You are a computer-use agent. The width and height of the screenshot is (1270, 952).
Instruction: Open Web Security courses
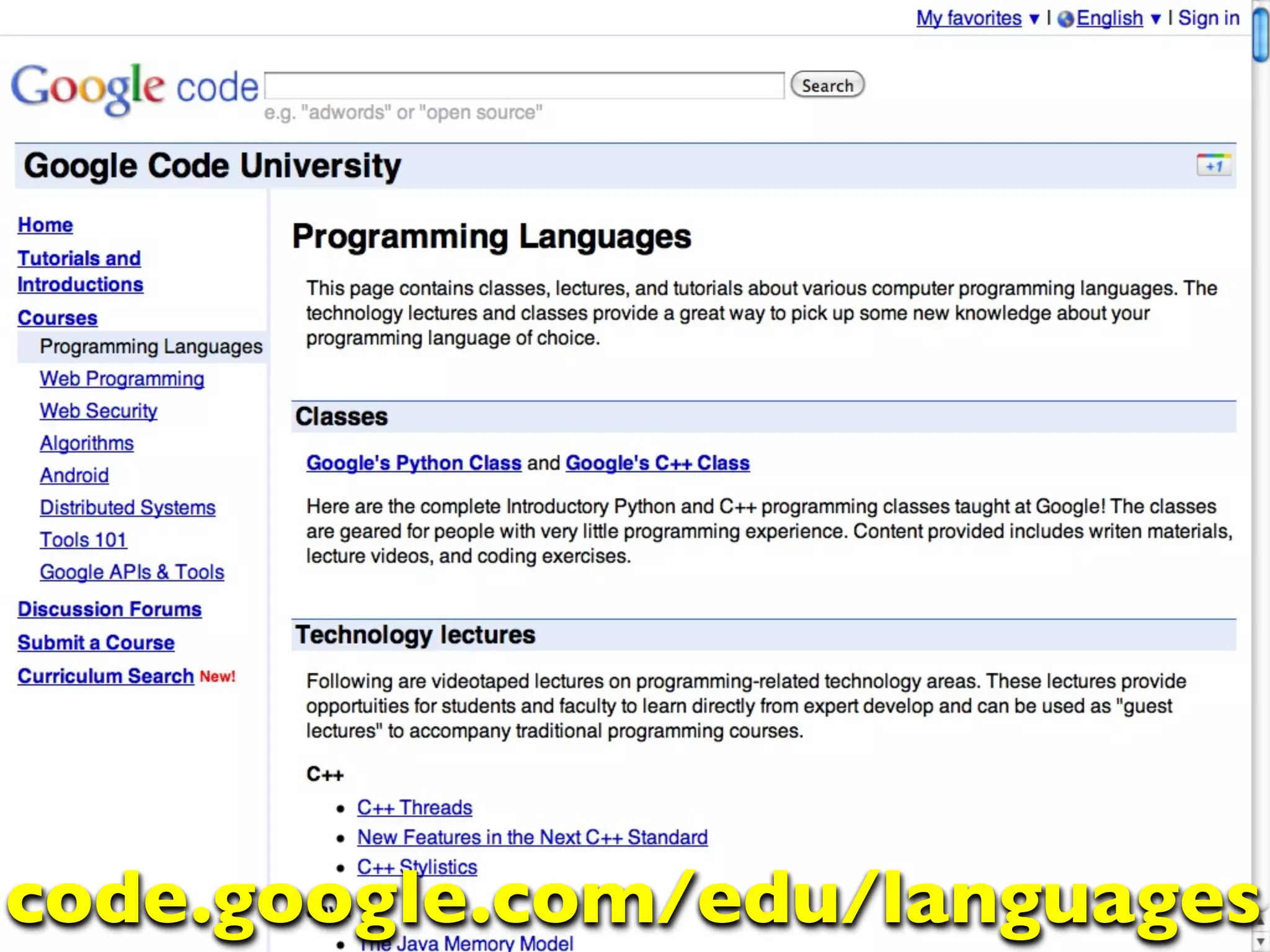coord(99,411)
